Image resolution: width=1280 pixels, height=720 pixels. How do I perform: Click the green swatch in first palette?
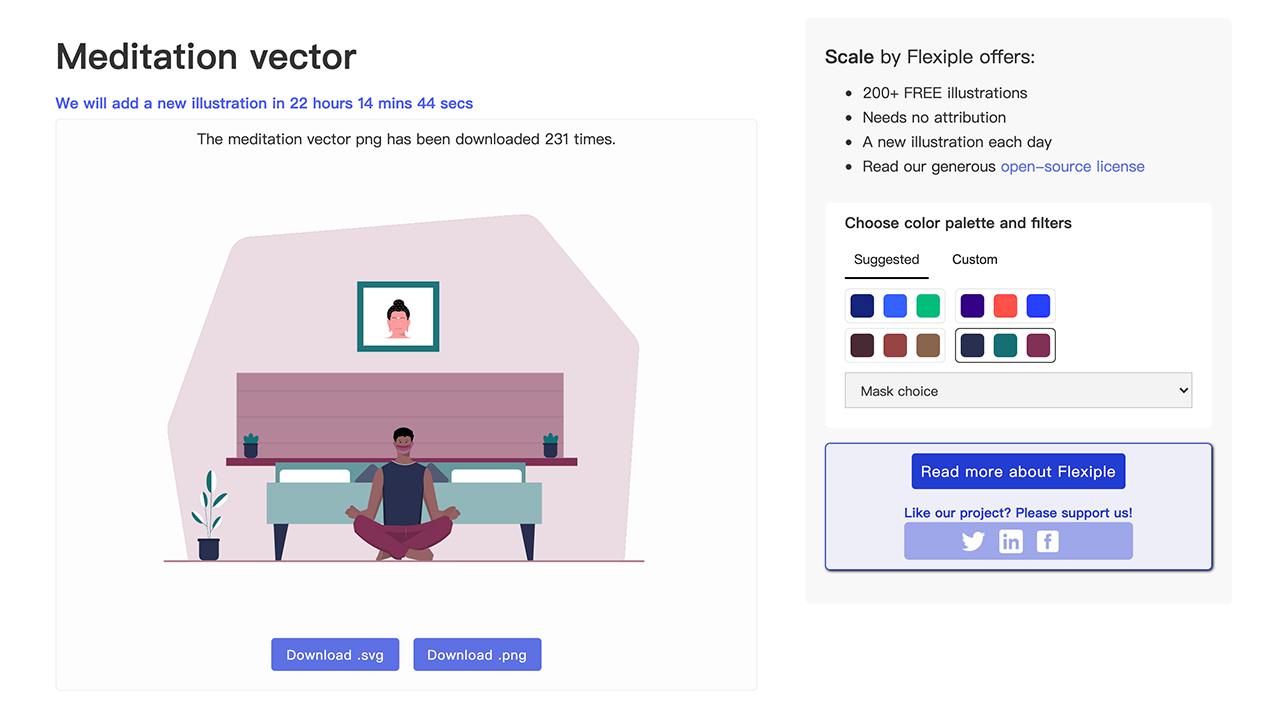point(928,306)
